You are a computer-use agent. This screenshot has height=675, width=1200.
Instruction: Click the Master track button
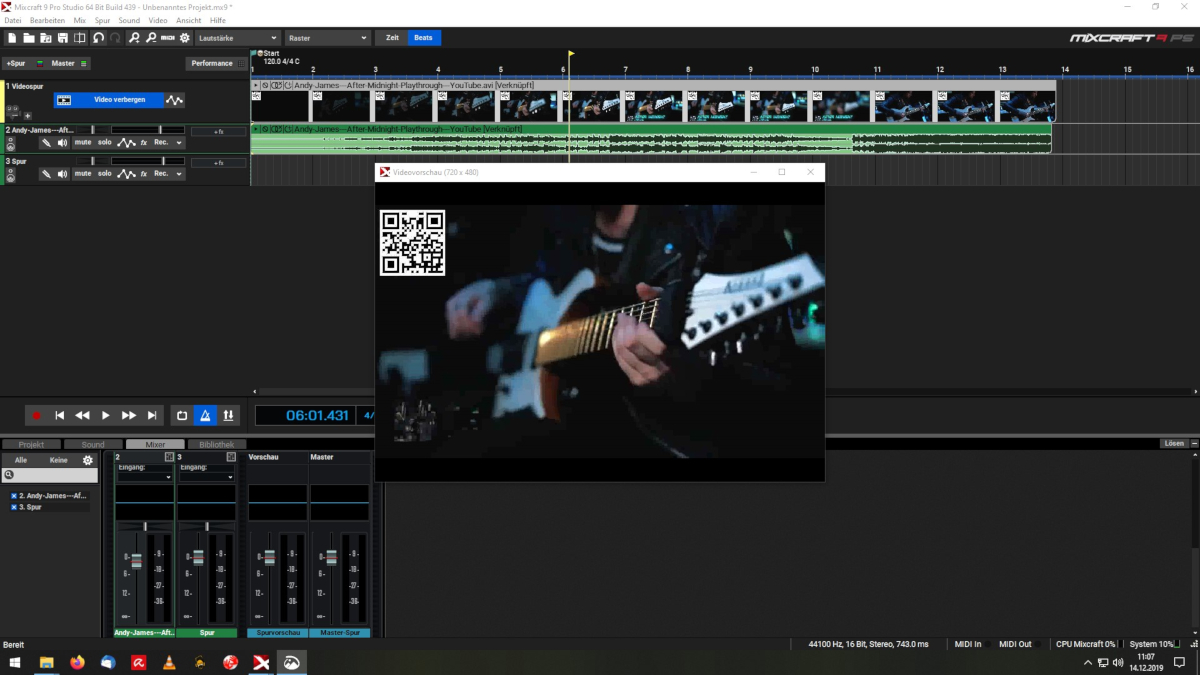(63, 63)
